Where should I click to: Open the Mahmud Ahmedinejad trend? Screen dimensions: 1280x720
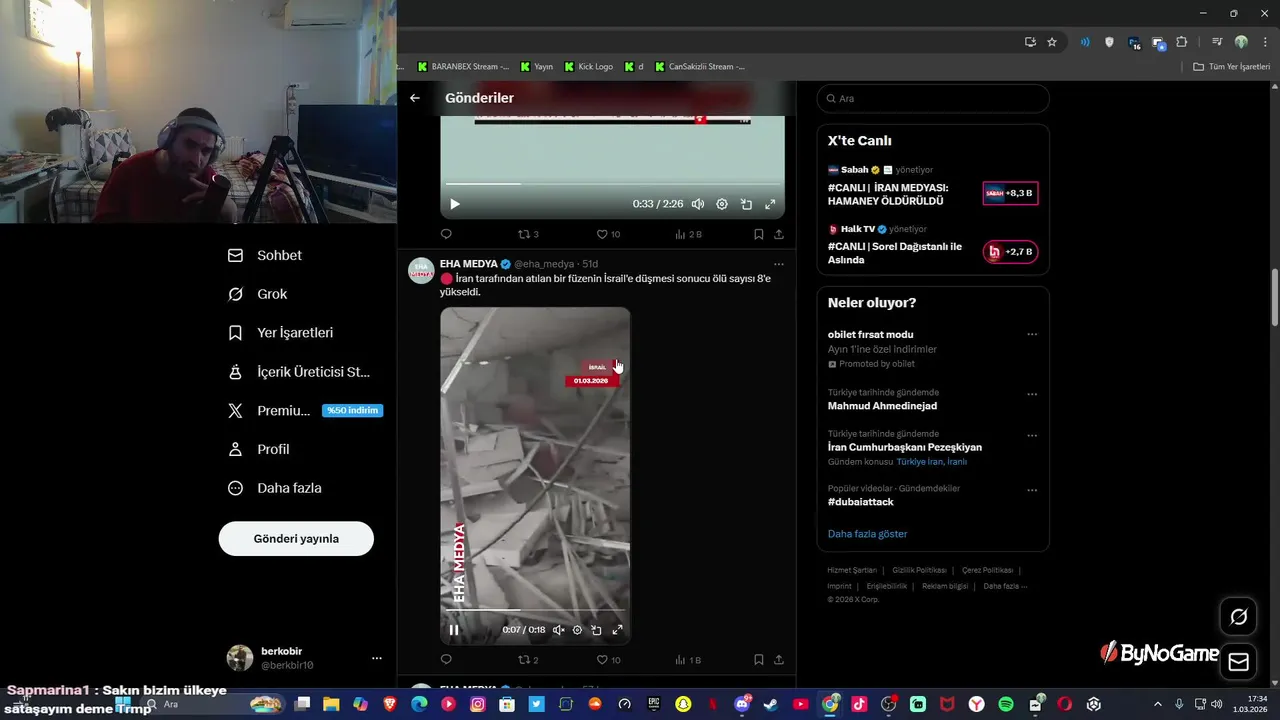coord(882,406)
